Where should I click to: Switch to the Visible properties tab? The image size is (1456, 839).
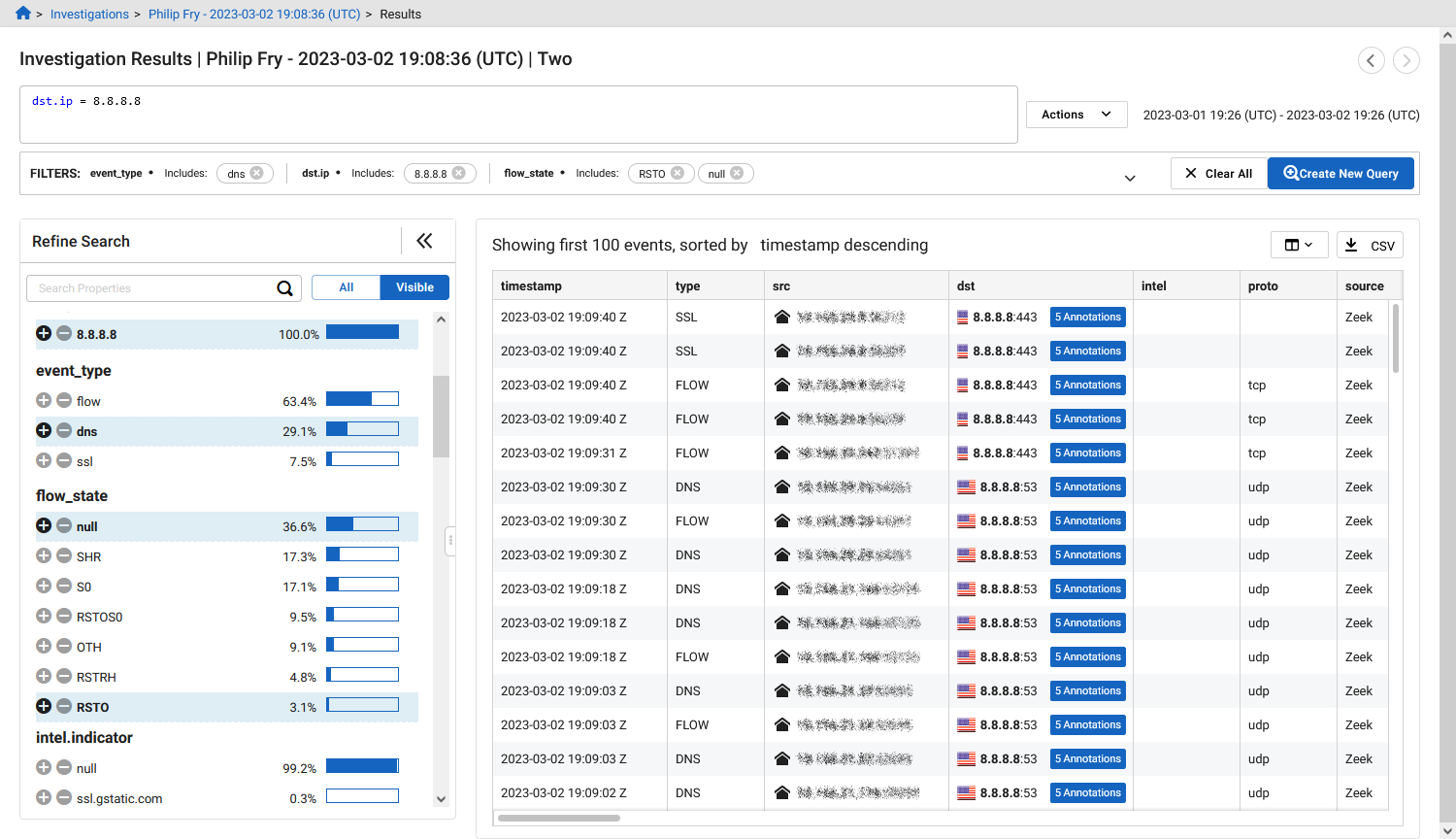(414, 286)
